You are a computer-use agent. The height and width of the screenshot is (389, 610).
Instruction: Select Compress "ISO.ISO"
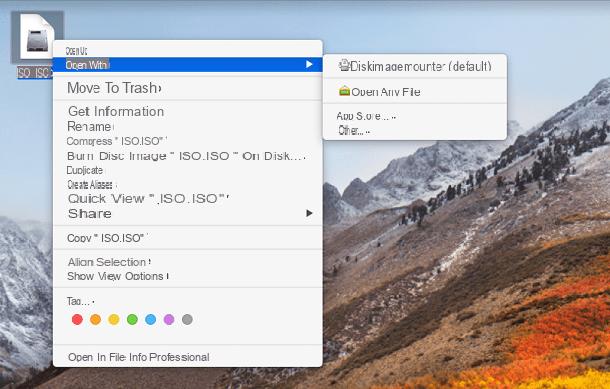188,141
